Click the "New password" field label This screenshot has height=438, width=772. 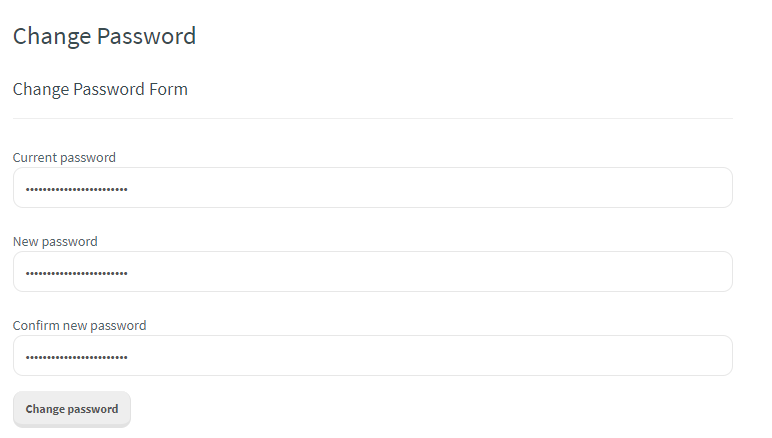(55, 241)
